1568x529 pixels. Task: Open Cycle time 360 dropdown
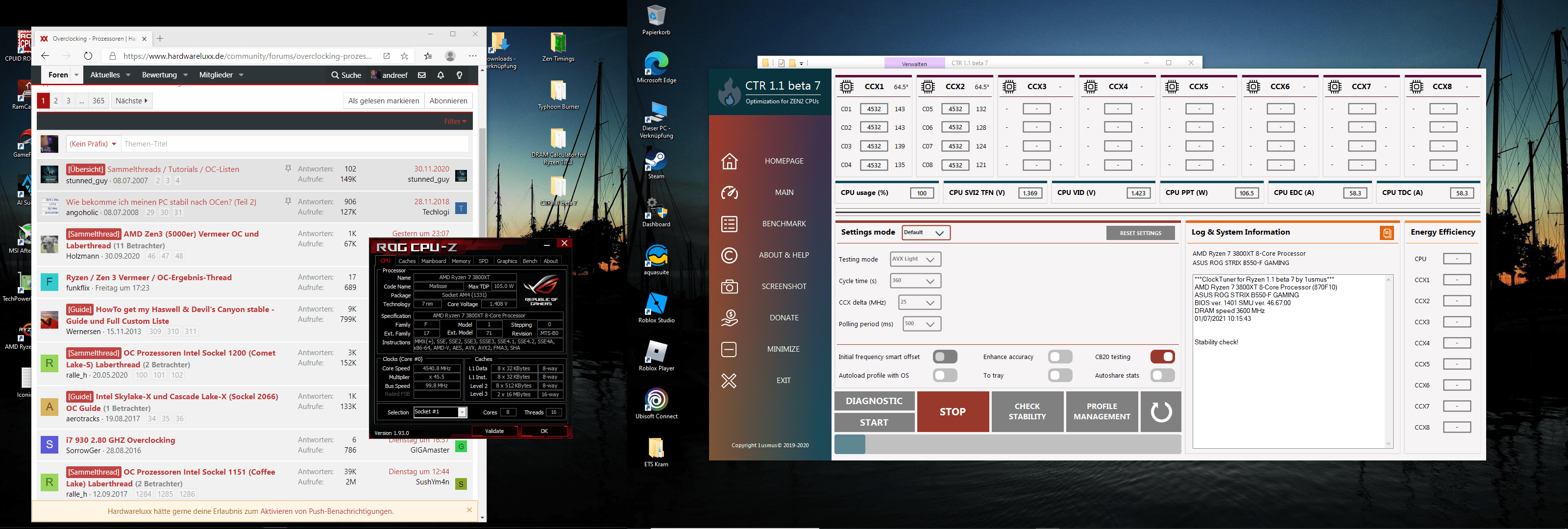coord(915,281)
